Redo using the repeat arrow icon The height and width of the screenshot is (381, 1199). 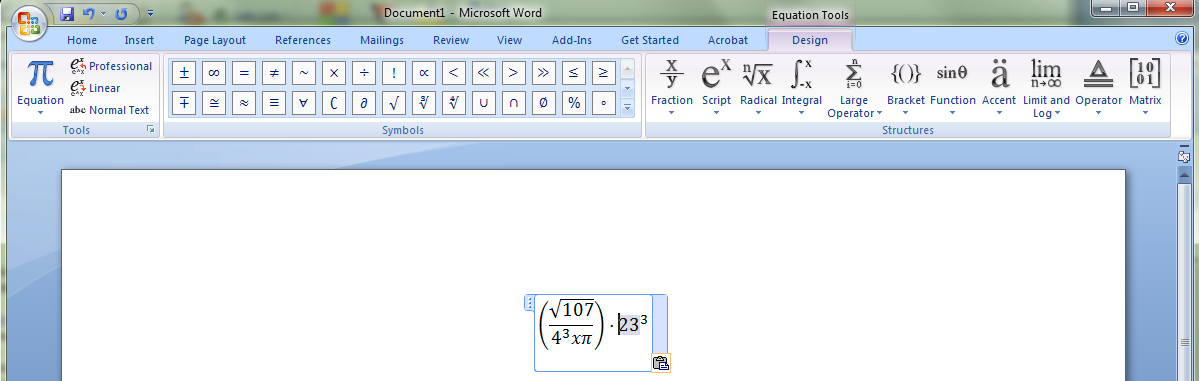(x=120, y=13)
